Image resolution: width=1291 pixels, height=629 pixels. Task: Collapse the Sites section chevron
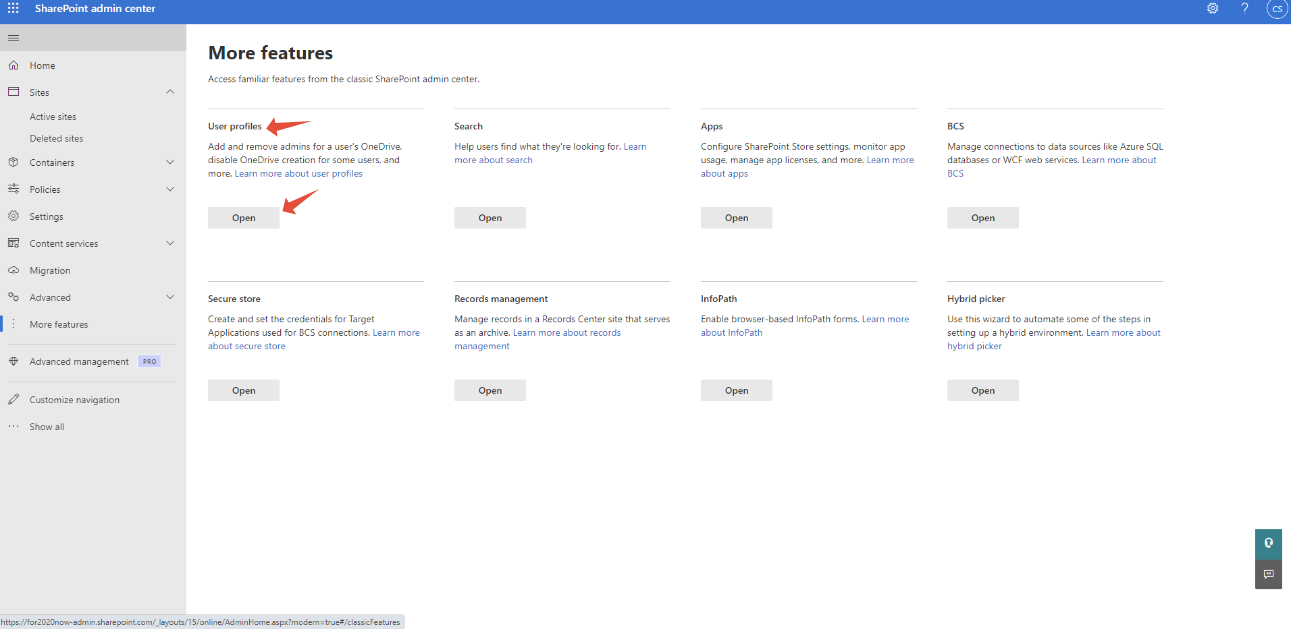[x=170, y=92]
